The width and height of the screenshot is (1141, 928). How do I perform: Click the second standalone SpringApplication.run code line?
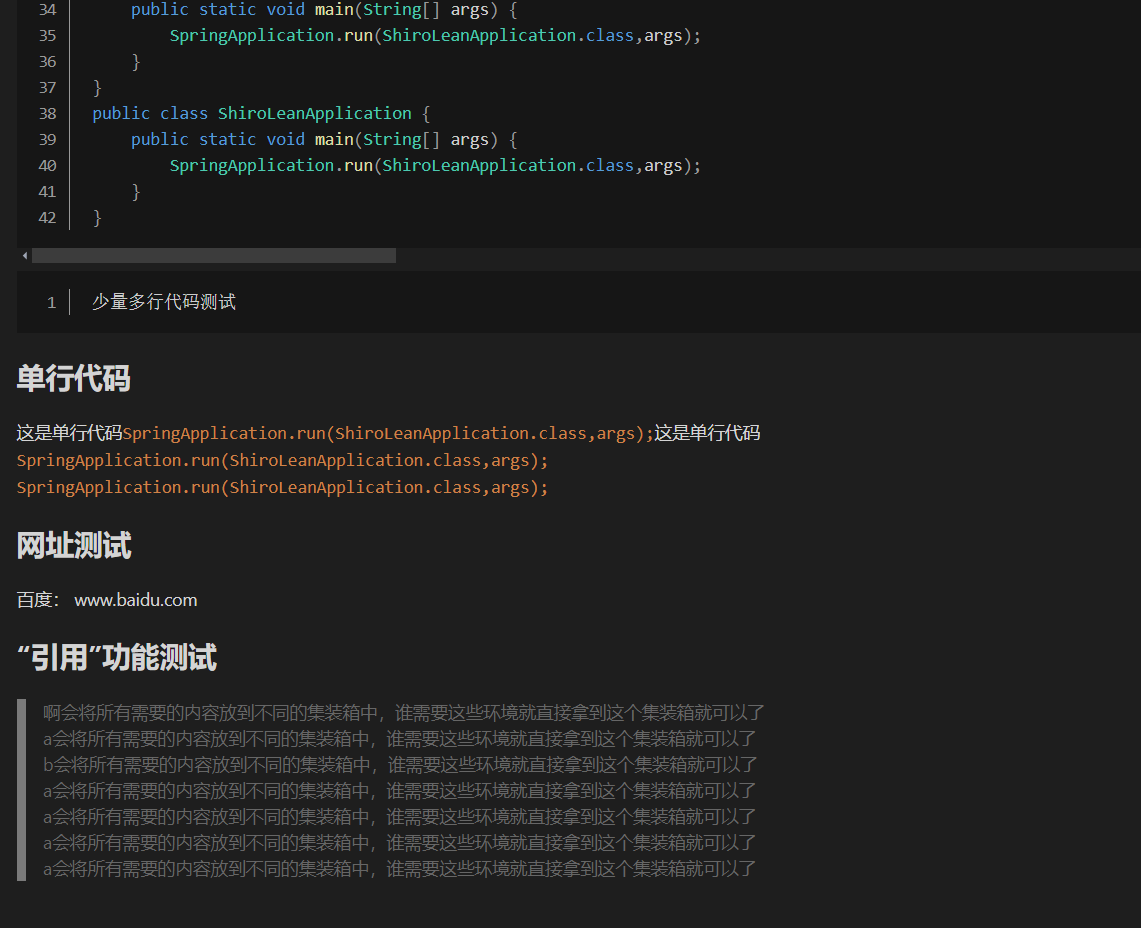(280, 487)
